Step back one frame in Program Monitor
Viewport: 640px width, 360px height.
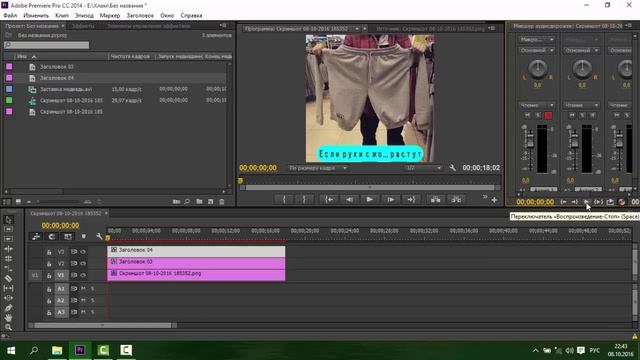(x=349, y=200)
